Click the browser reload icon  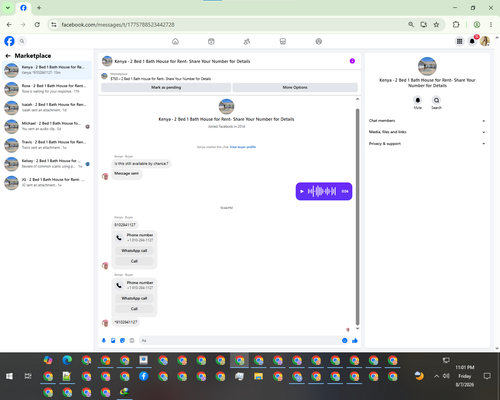point(37,25)
